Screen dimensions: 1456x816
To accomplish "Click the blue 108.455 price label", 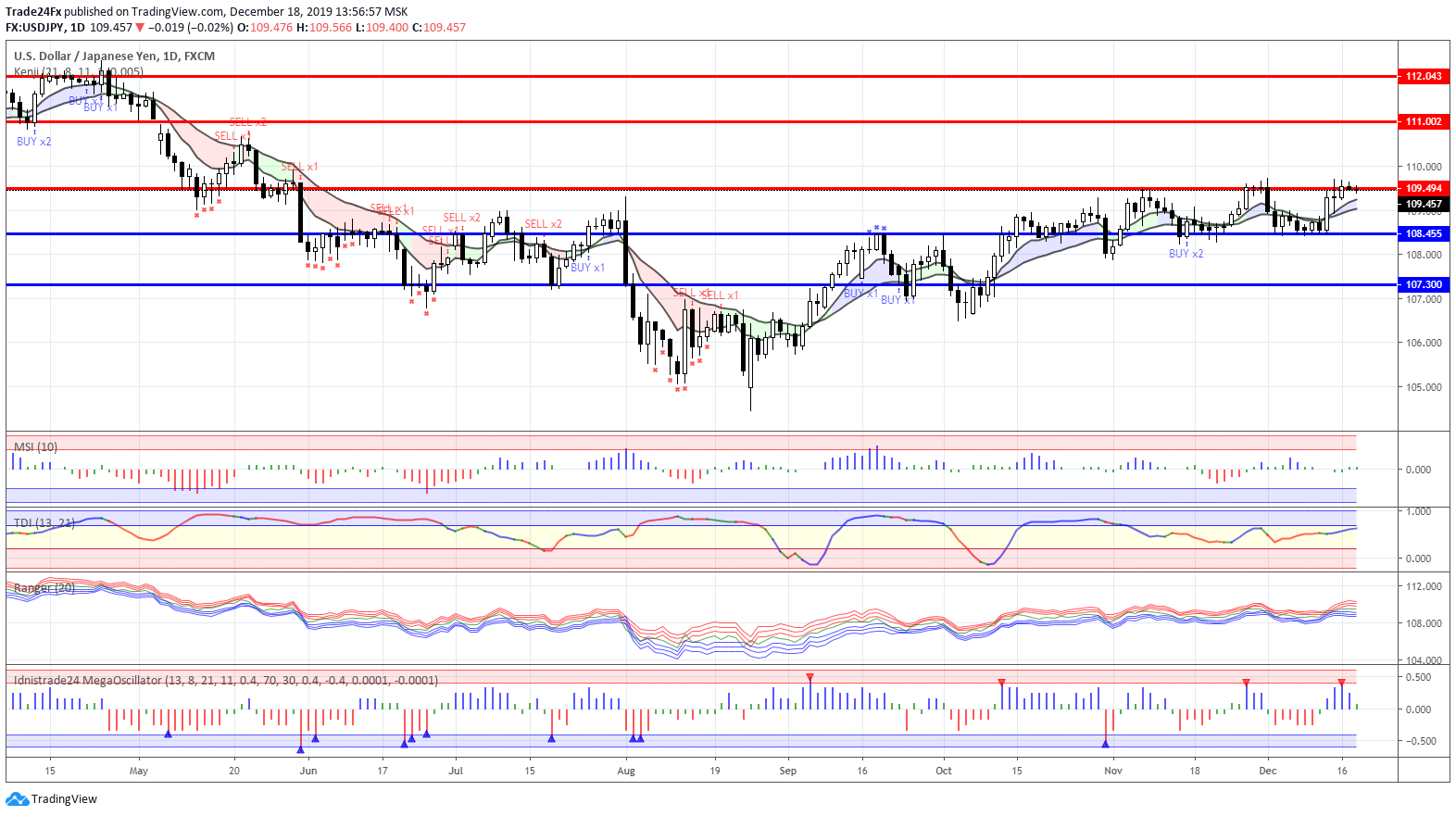I will click(1424, 233).
